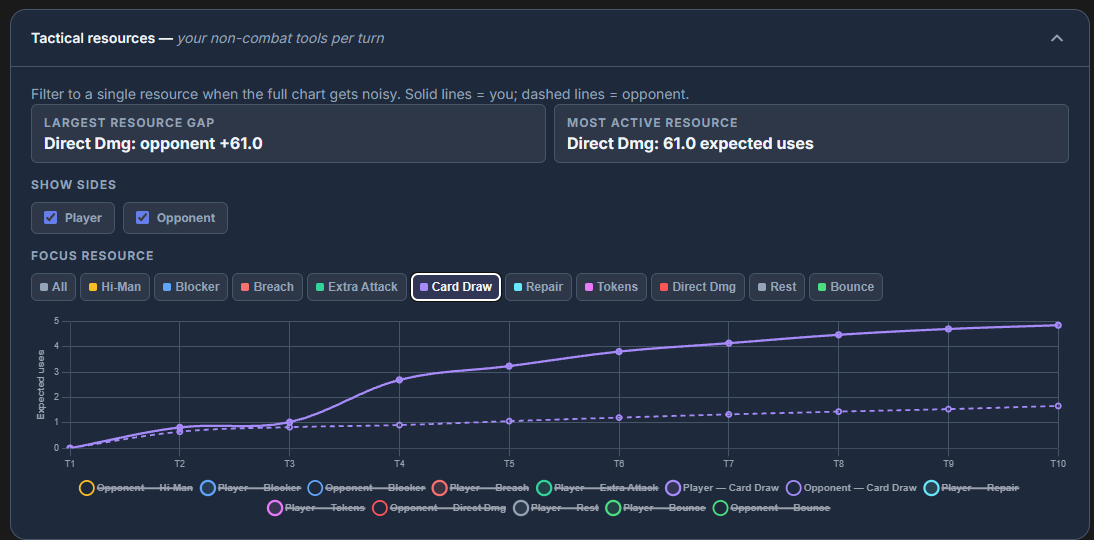Filter chart to Direct Dmg resource
This screenshot has width=1094, height=540.
[698, 287]
